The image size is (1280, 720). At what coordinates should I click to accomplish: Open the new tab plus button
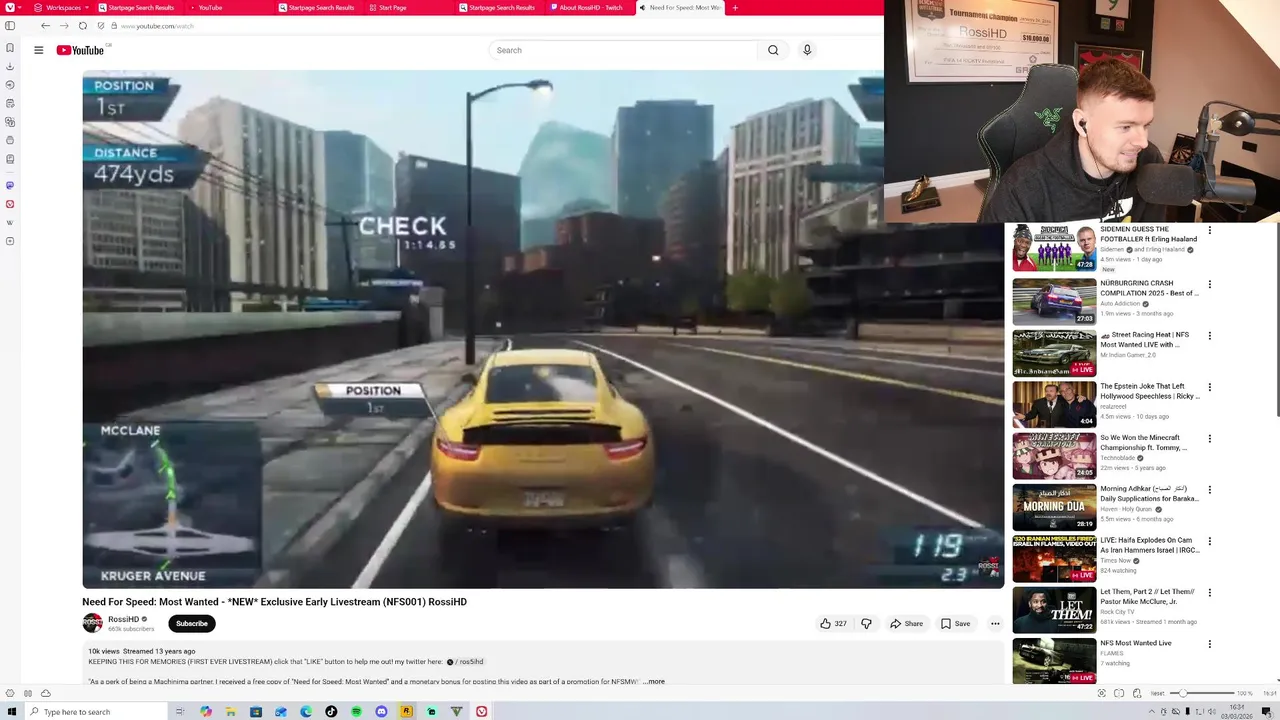[735, 8]
